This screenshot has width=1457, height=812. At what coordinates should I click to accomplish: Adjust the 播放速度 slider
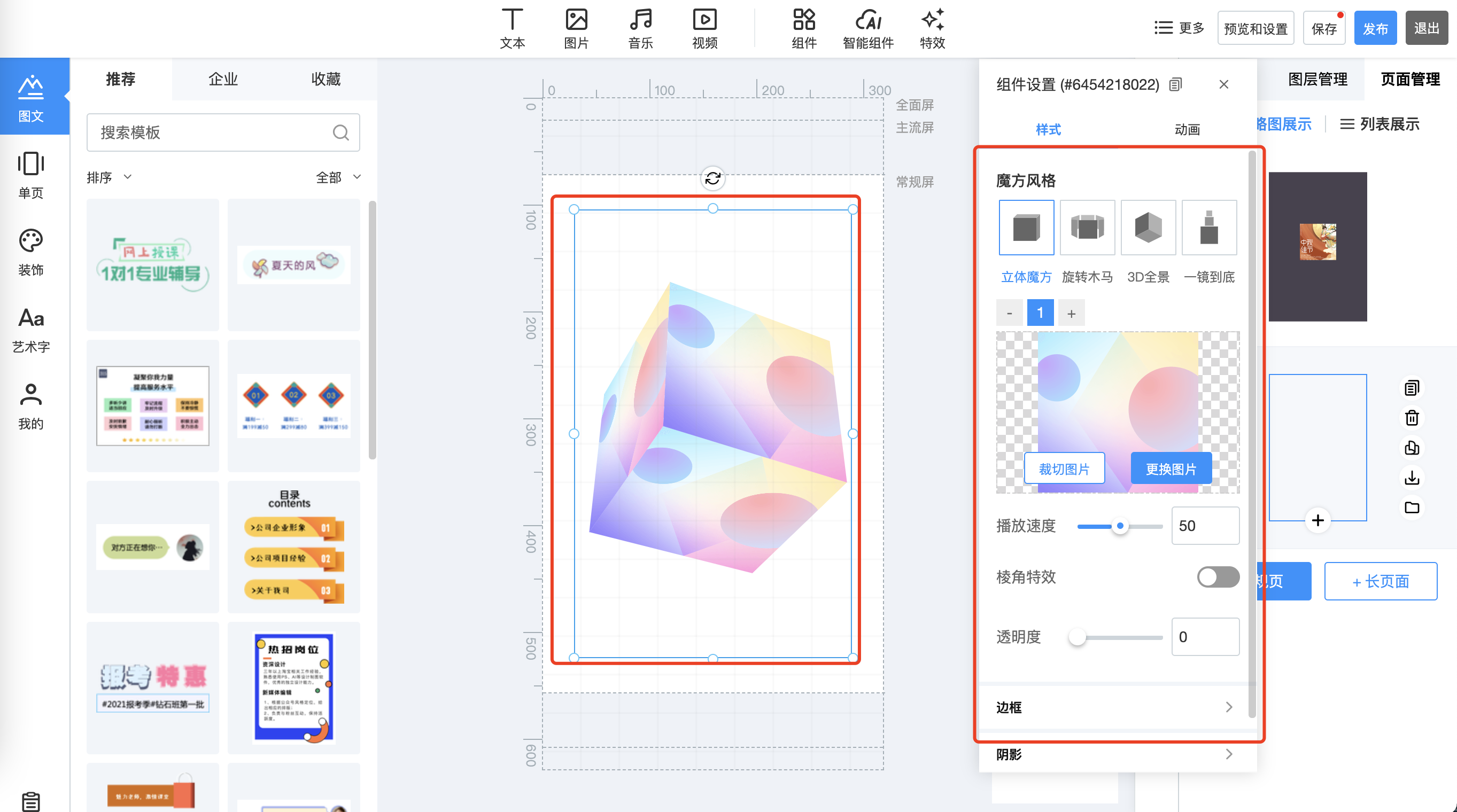[x=1119, y=526]
